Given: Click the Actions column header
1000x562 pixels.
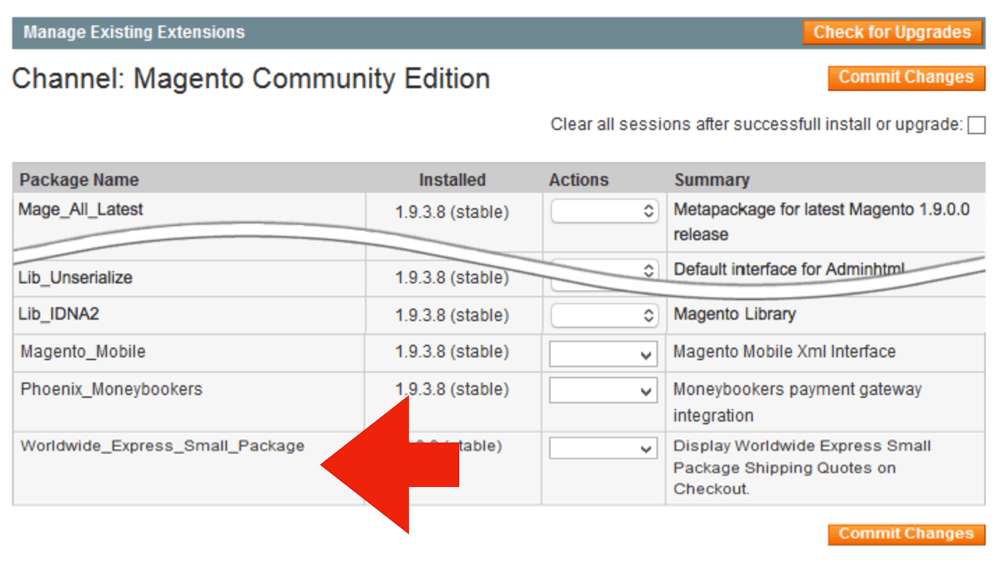Looking at the screenshot, I should point(578,180).
